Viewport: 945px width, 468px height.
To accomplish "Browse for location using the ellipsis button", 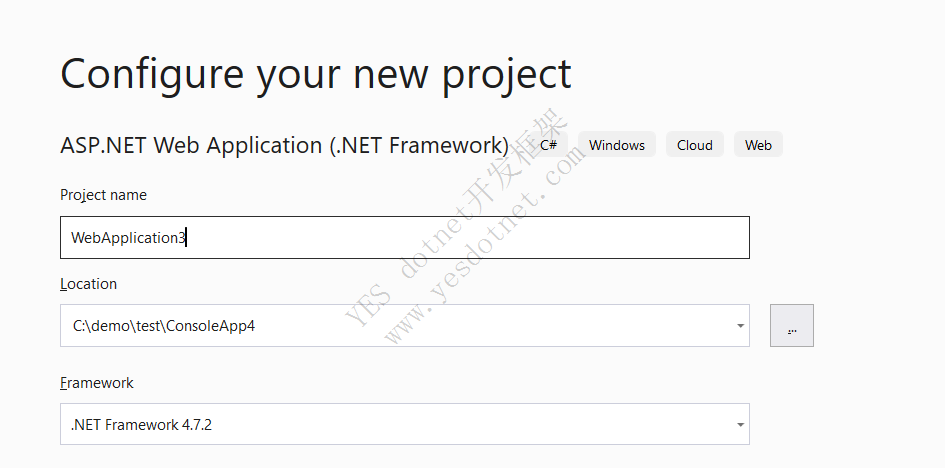I will pyautogui.click(x=792, y=325).
